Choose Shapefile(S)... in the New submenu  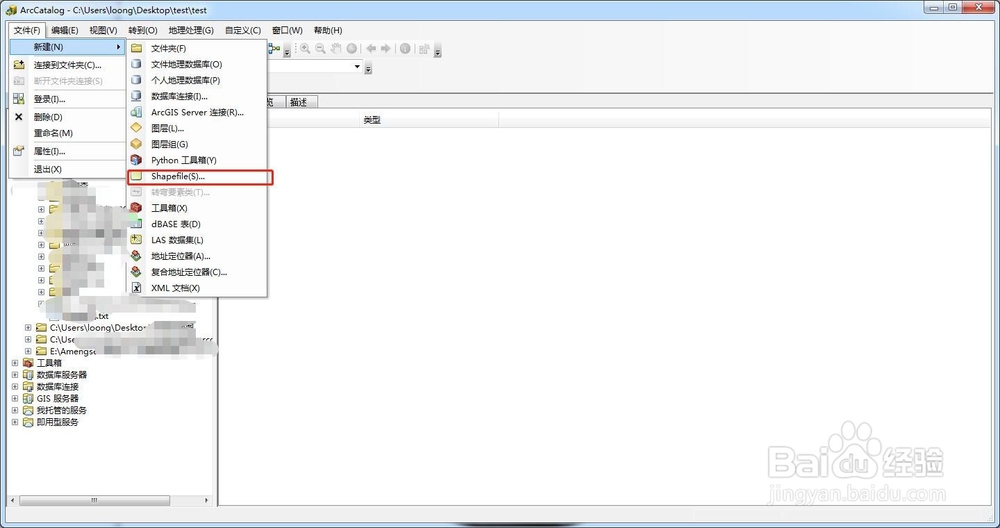pos(198,177)
